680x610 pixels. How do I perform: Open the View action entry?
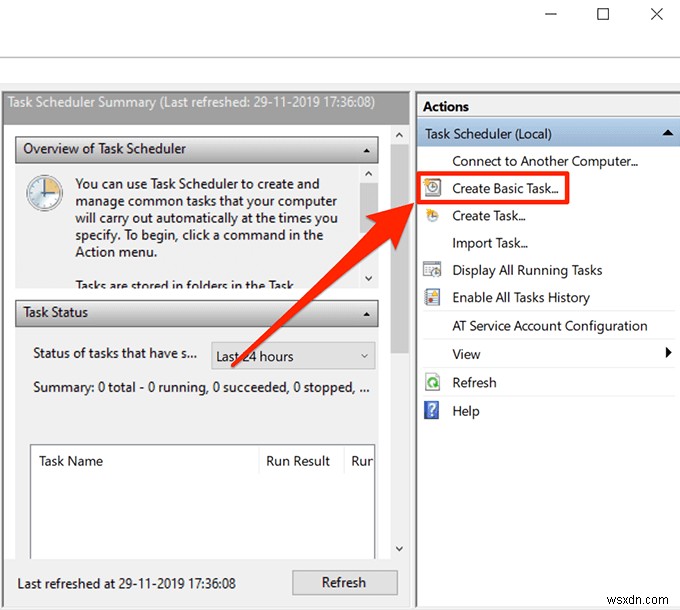tap(466, 354)
